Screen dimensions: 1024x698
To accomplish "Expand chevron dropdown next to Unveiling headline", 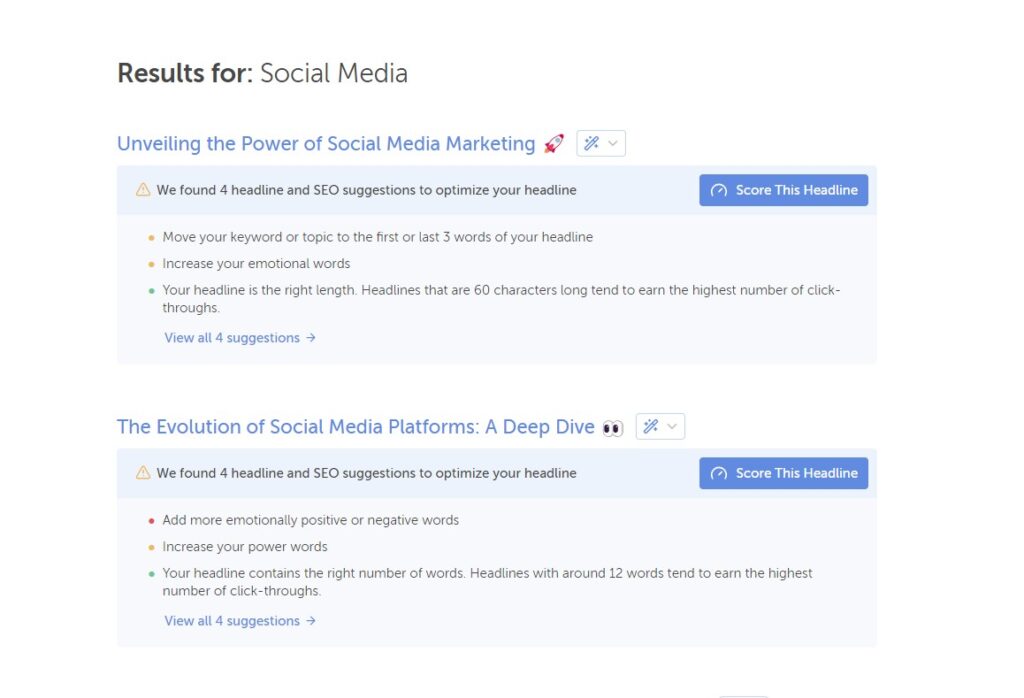I will click(x=613, y=144).
